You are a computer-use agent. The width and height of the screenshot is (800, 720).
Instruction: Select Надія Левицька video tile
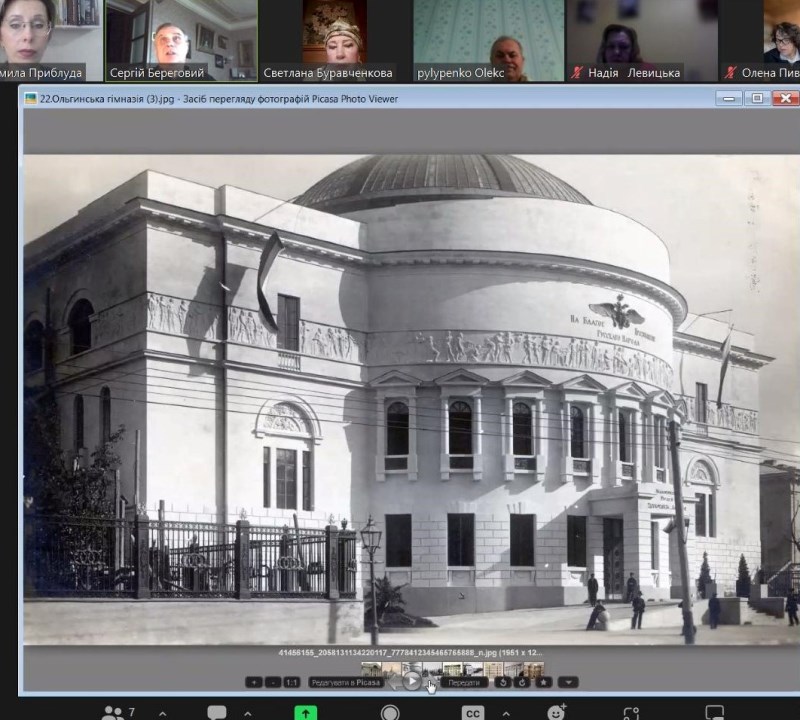point(642,40)
